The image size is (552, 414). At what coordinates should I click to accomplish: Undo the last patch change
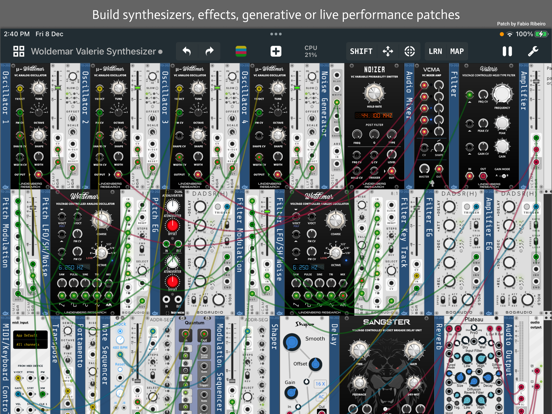coord(187,51)
